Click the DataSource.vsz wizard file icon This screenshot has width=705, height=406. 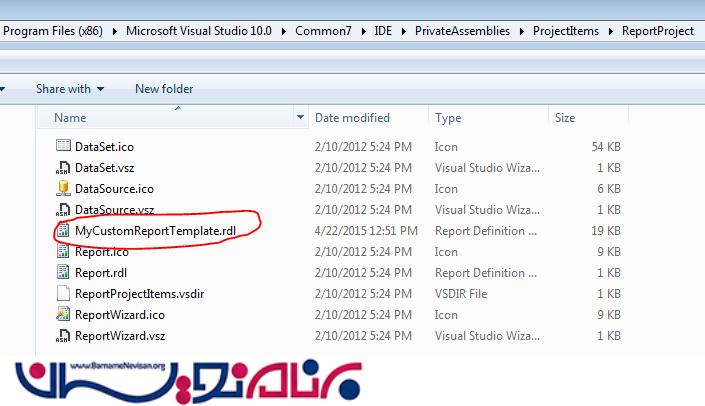click(x=64, y=210)
